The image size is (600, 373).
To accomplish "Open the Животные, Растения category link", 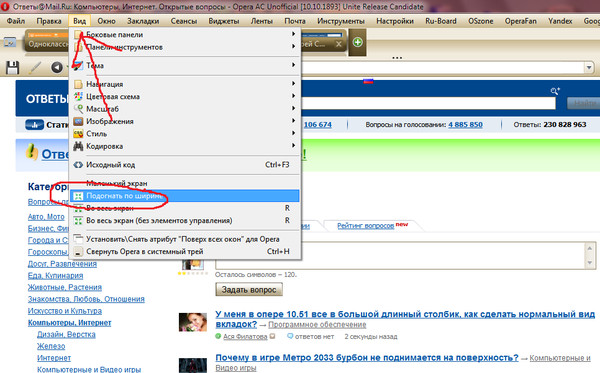I will pos(65,287).
